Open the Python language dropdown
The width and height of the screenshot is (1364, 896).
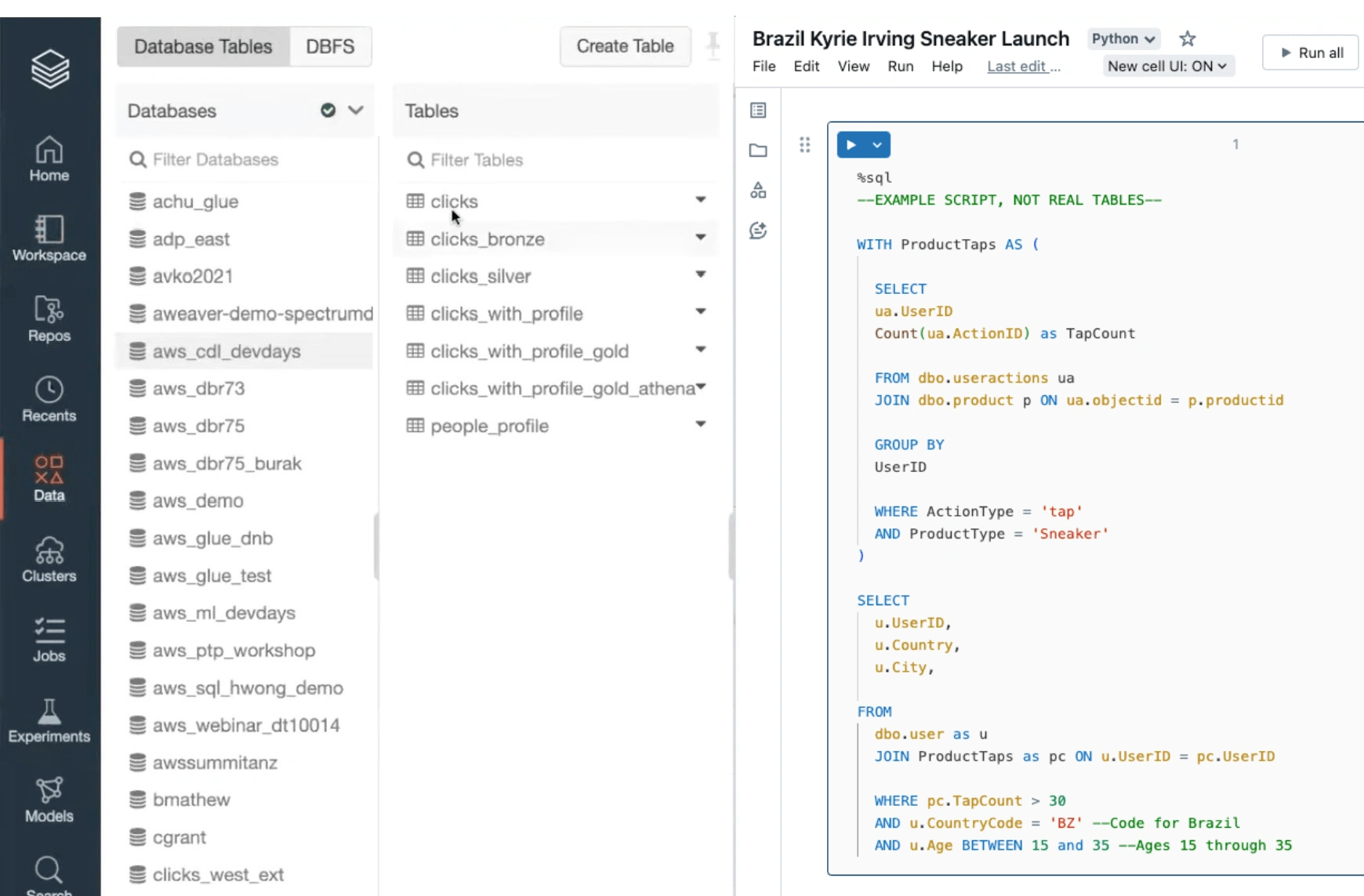point(1123,38)
